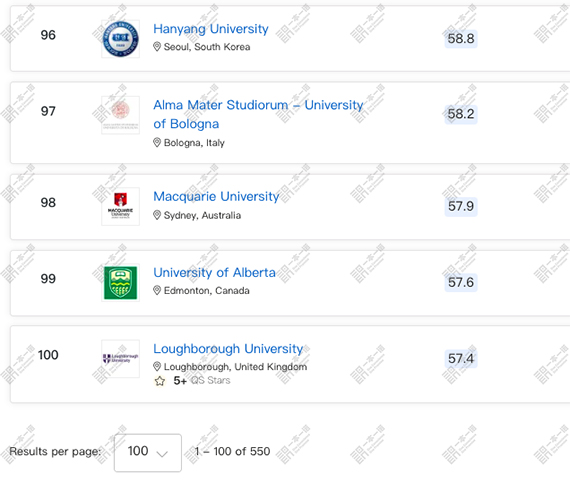
Task: Click the Macquarie University logo
Action: coord(120,206)
